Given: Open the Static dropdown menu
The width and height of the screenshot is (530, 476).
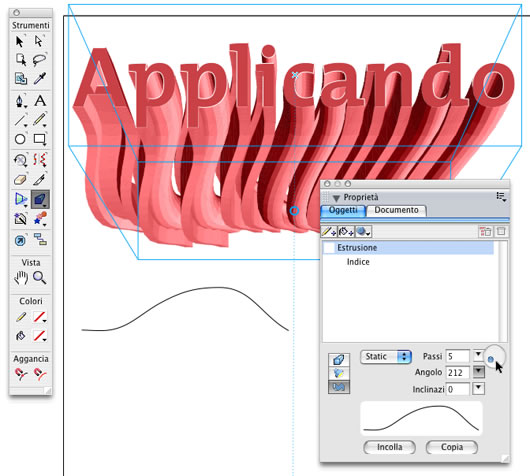Looking at the screenshot, I should [x=386, y=357].
